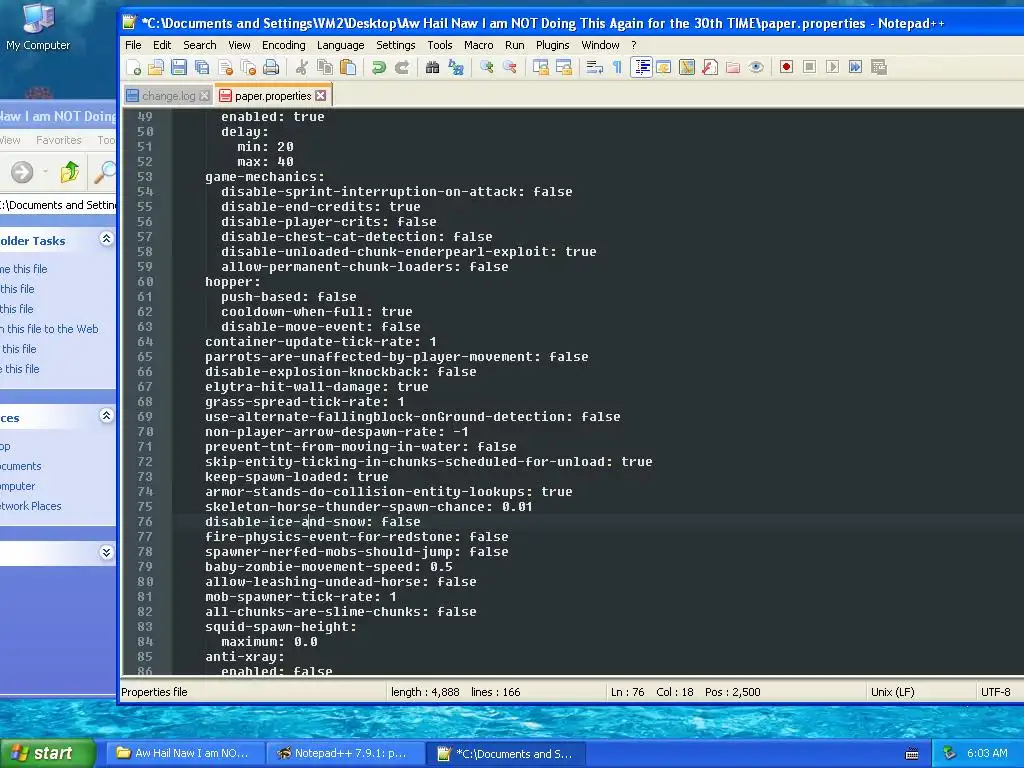Image resolution: width=1024 pixels, height=768 pixels.
Task: Open the Edit menu
Action: click(x=162, y=45)
